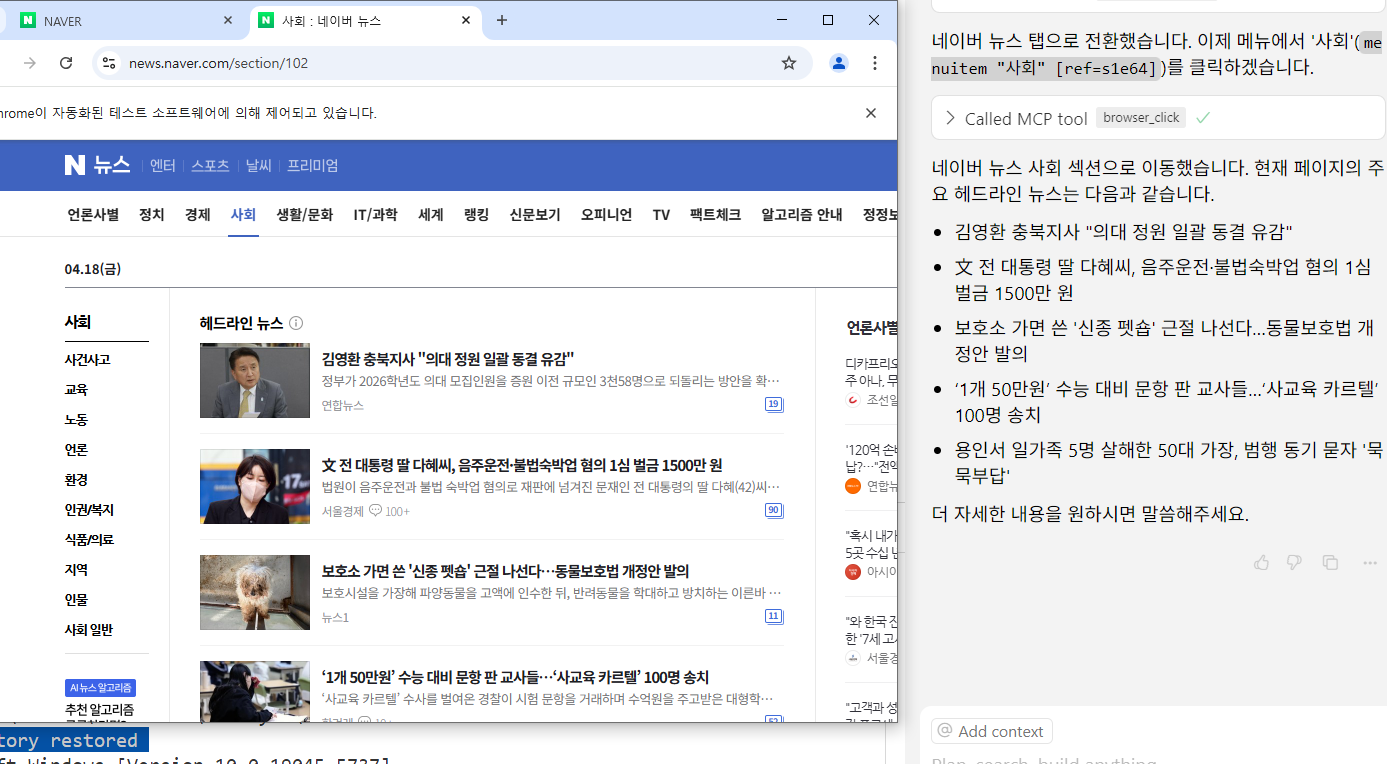Open the 김영환 충북지사 article thumbnail

(x=255, y=380)
